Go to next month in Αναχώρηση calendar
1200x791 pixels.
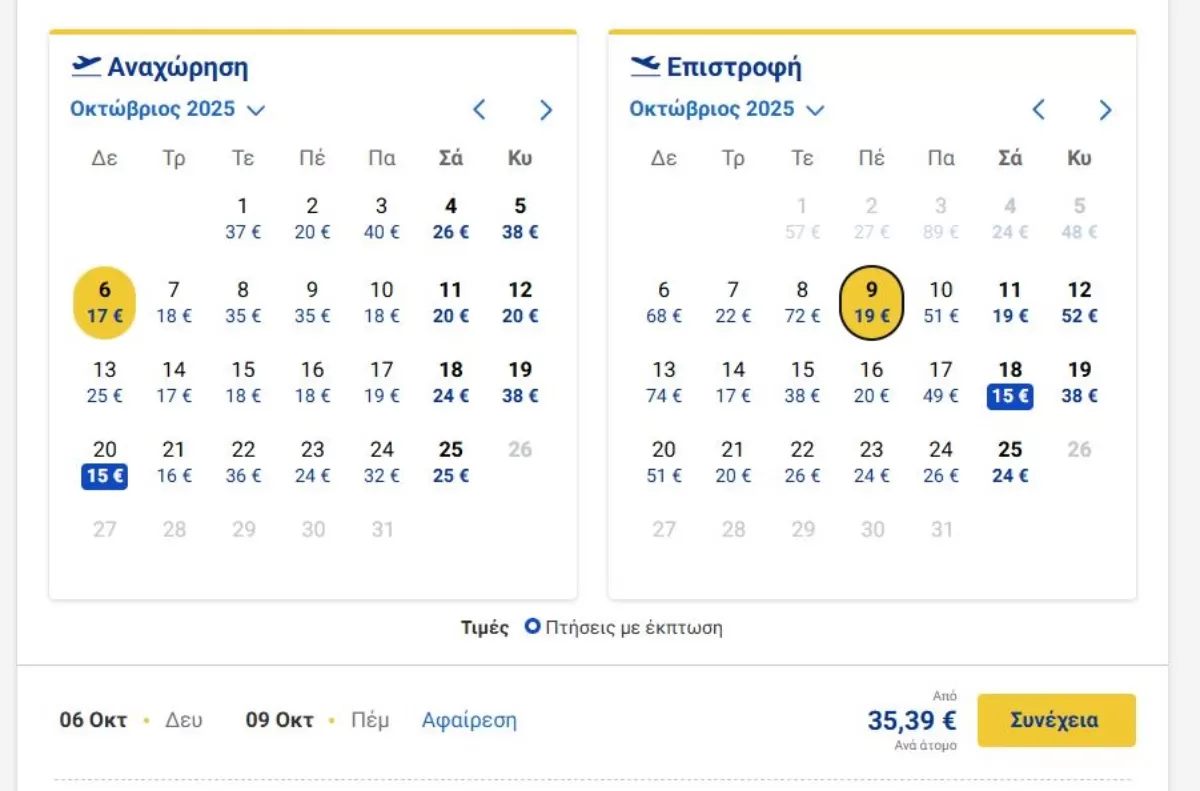tap(546, 110)
